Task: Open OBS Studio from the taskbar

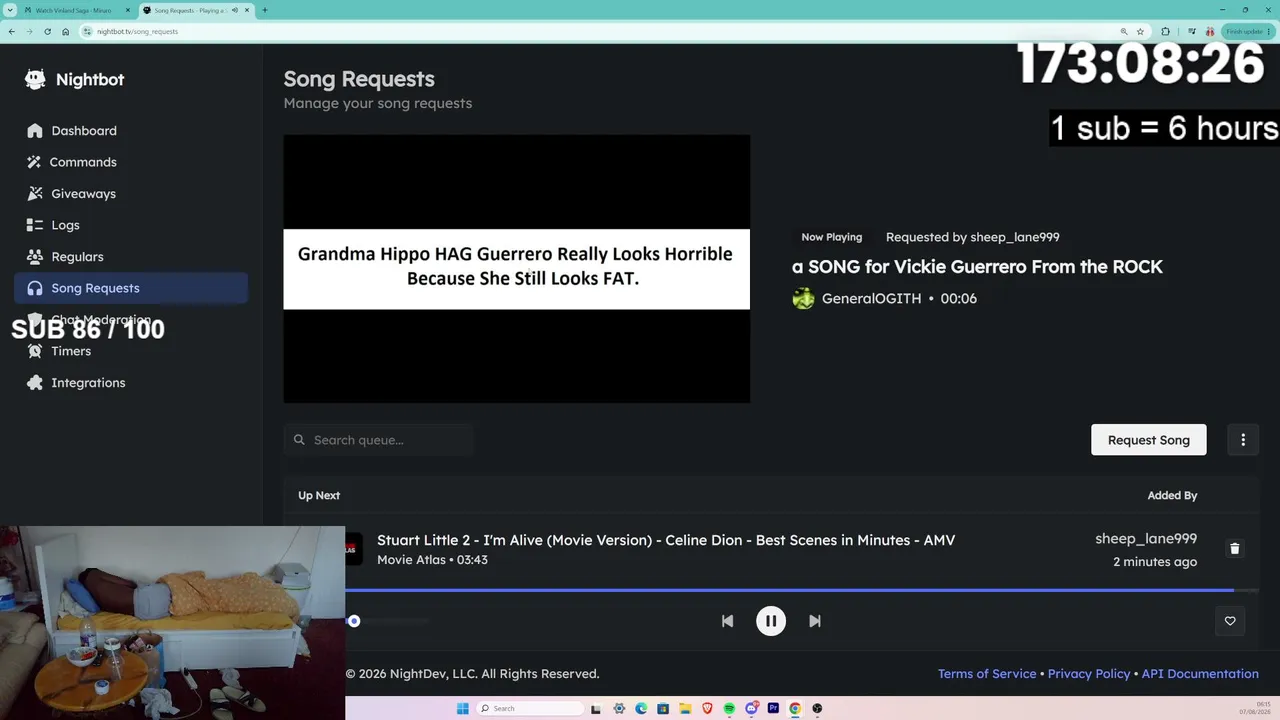Action: pyautogui.click(x=817, y=708)
